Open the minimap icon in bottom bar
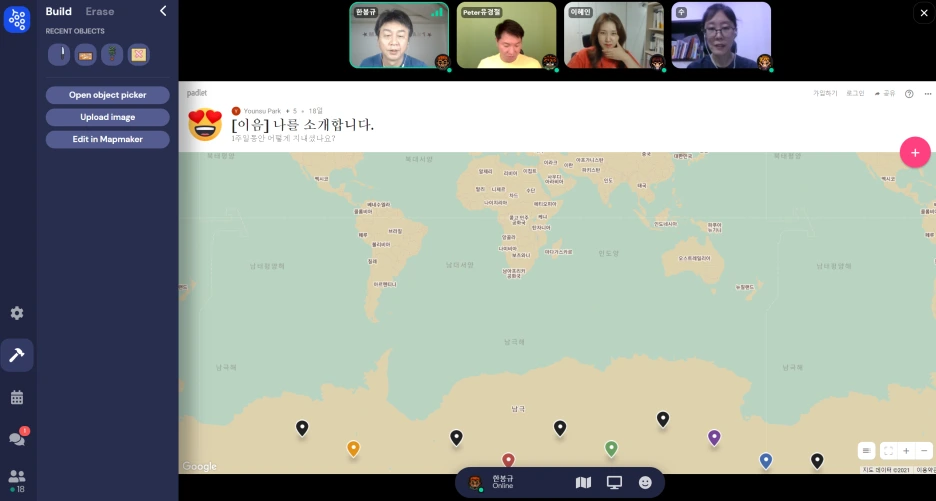This screenshot has height=501, width=936. [x=583, y=482]
